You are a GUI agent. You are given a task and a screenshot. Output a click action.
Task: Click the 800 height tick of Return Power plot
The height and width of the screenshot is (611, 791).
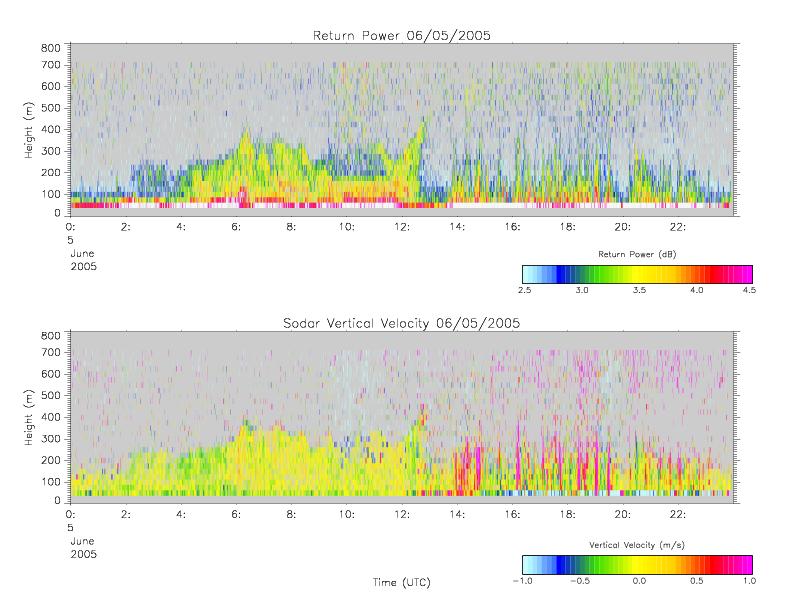point(50,48)
